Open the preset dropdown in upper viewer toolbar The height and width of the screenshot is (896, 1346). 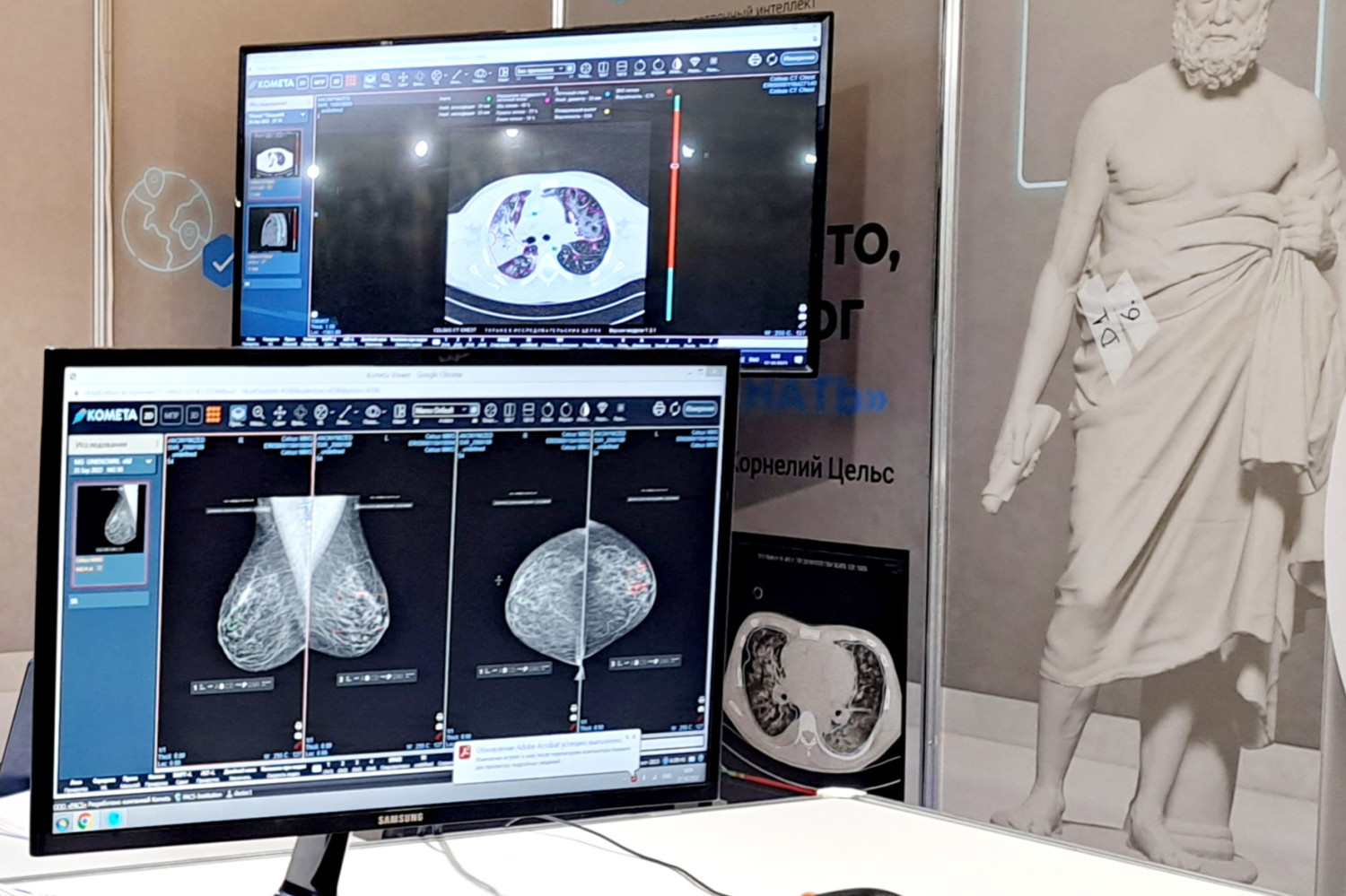point(544,70)
